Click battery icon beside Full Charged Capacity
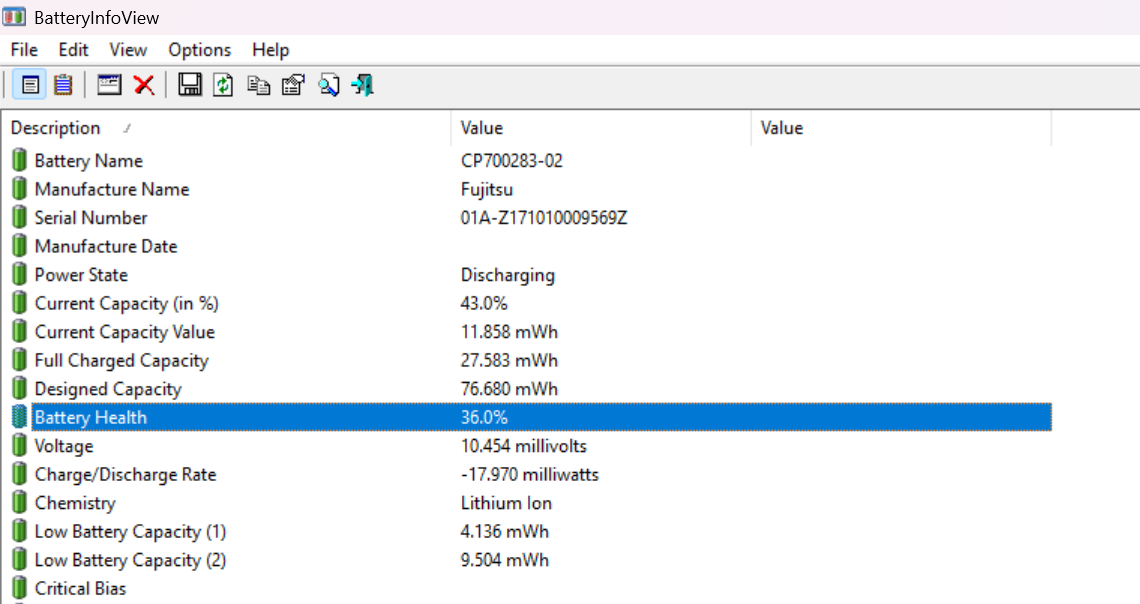The image size is (1140, 604). click(x=20, y=361)
